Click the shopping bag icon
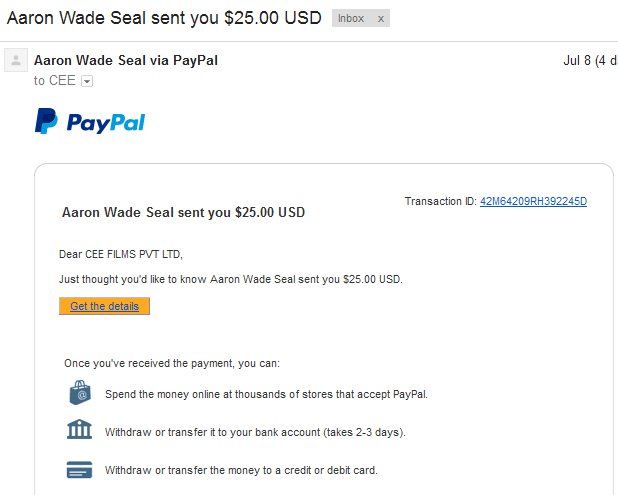The height and width of the screenshot is (495, 618). [80, 393]
